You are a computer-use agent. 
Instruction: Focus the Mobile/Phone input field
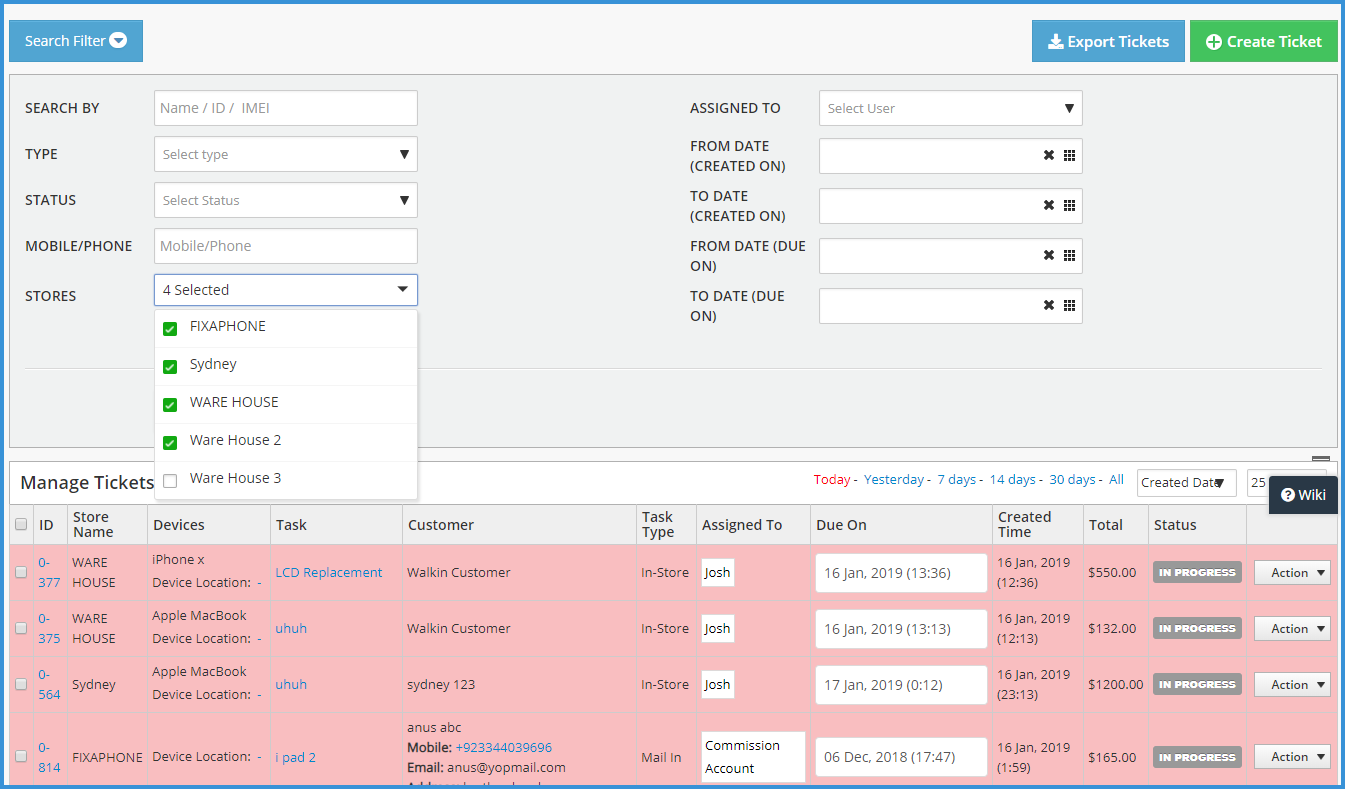point(286,246)
